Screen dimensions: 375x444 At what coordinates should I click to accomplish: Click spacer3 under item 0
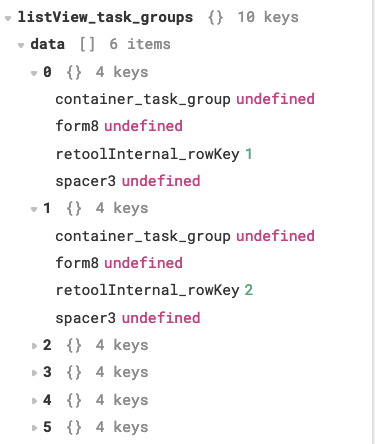click(x=86, y=181)
